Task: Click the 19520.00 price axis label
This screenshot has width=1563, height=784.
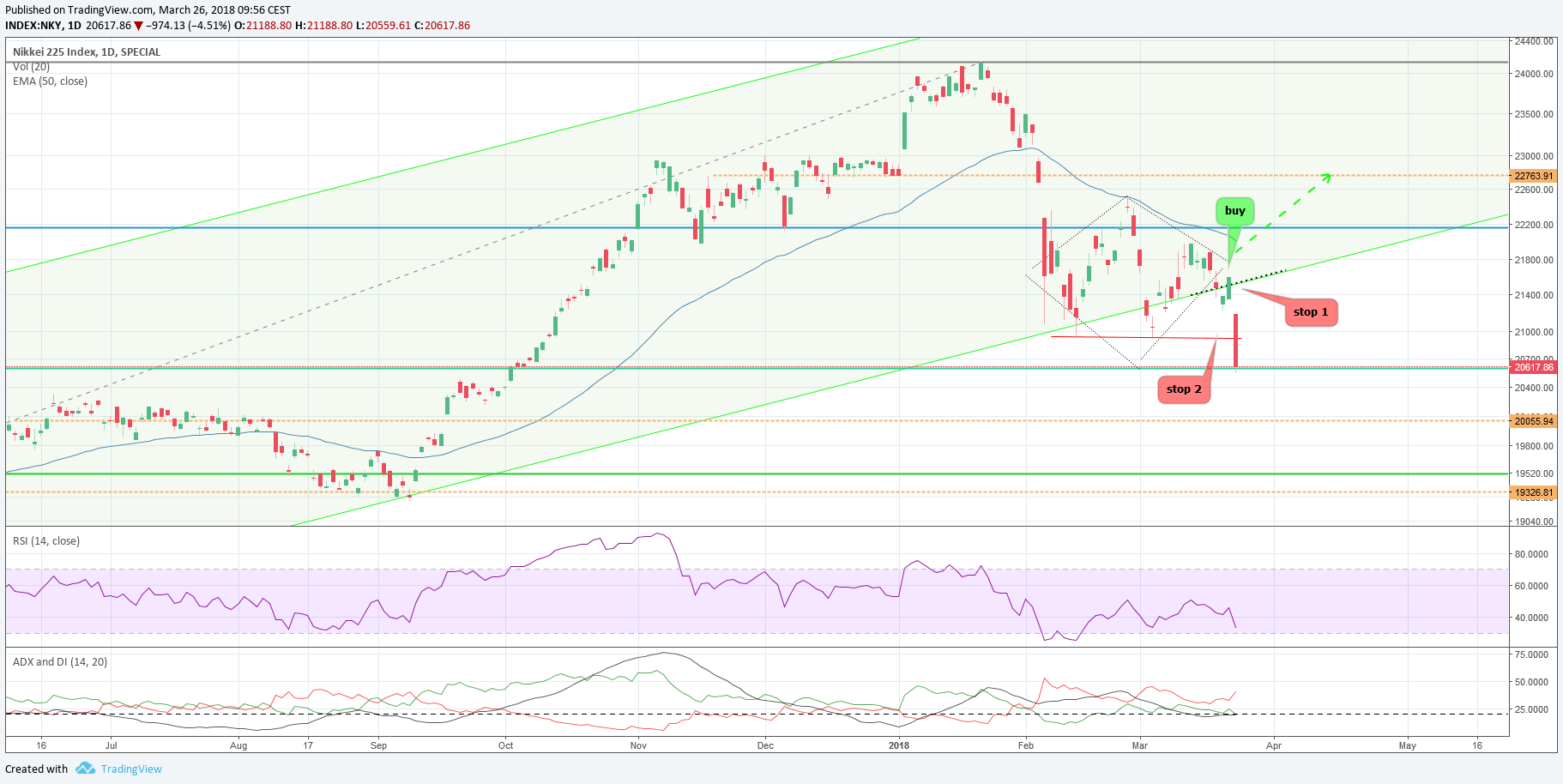Action: [x=1534, y=473]
